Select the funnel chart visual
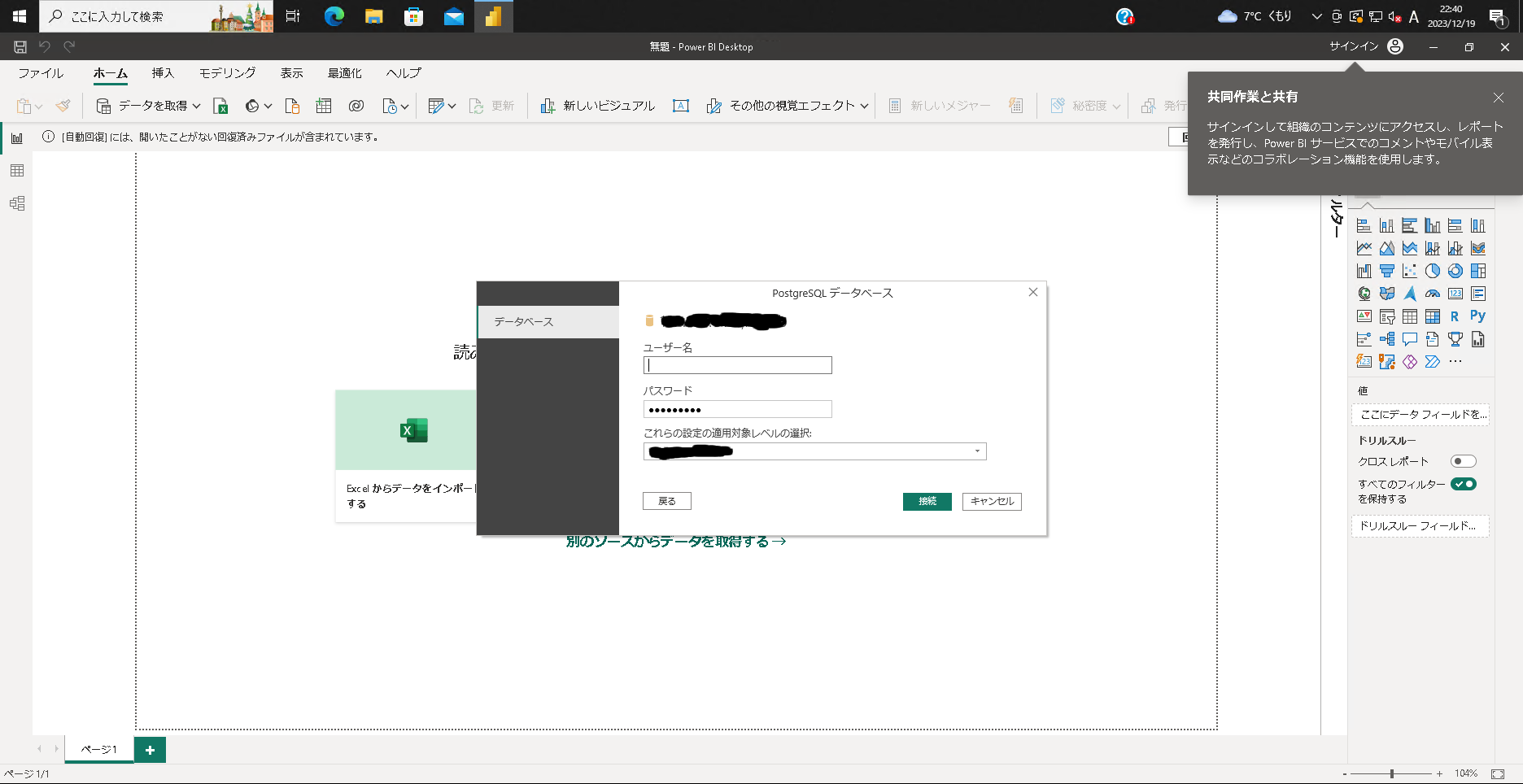Screen dimensions: 1523x784 pos(1387,271)
